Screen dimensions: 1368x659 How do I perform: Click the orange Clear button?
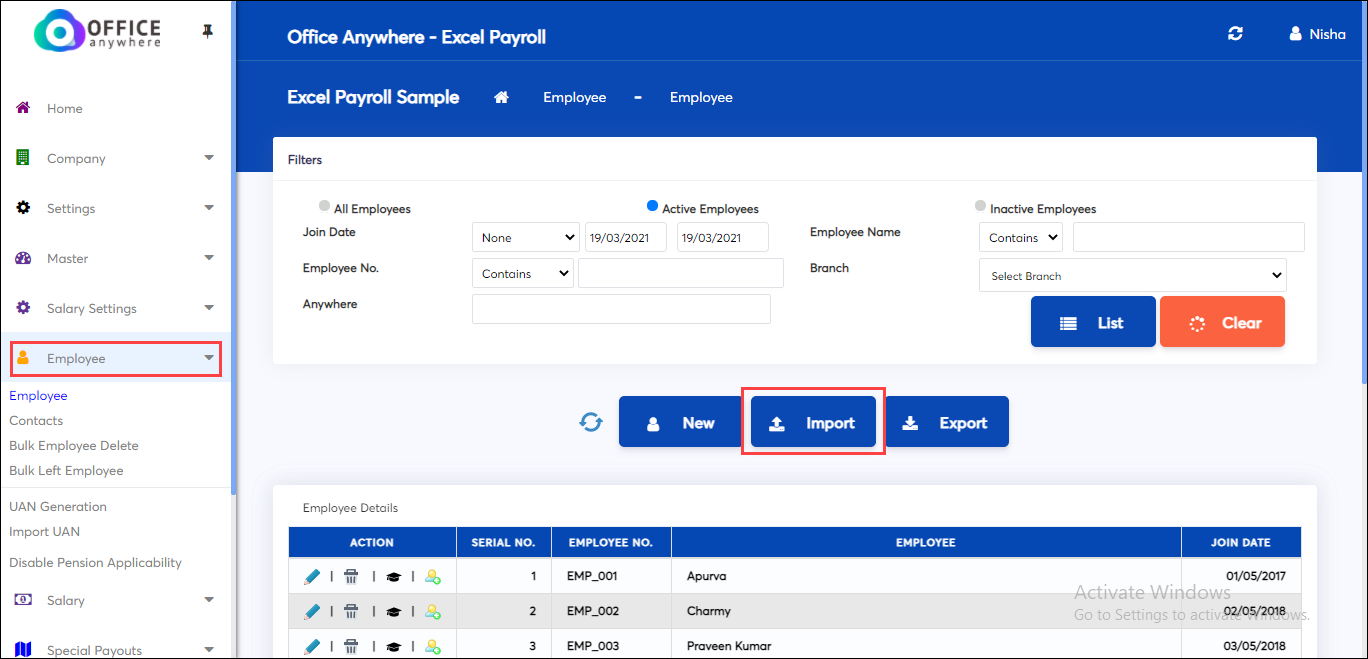coord(1222,322)
